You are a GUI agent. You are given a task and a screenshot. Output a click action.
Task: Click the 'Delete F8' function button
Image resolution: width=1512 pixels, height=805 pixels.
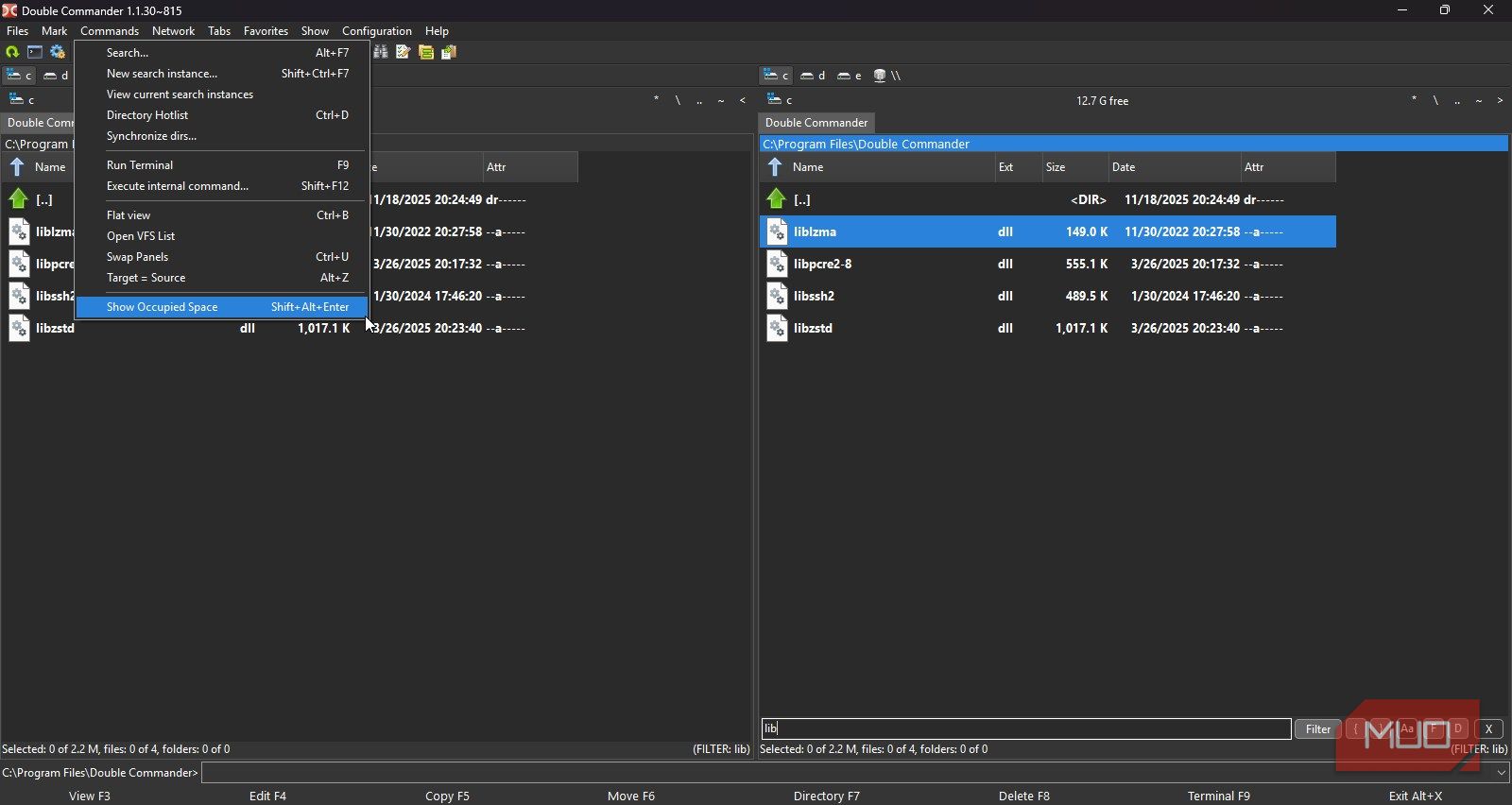coord(1024,796)
